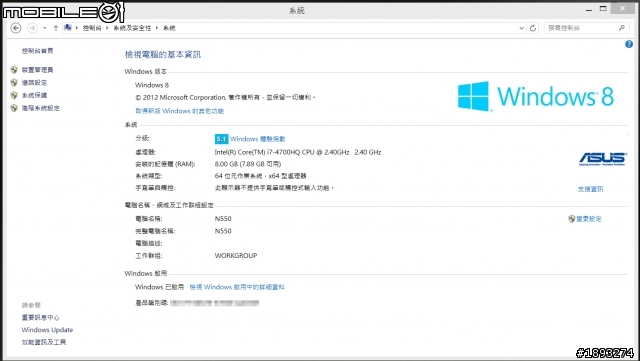Screen dimensions: 640x361
Task: Open the get more Windows features link
Action: point(180,111)
